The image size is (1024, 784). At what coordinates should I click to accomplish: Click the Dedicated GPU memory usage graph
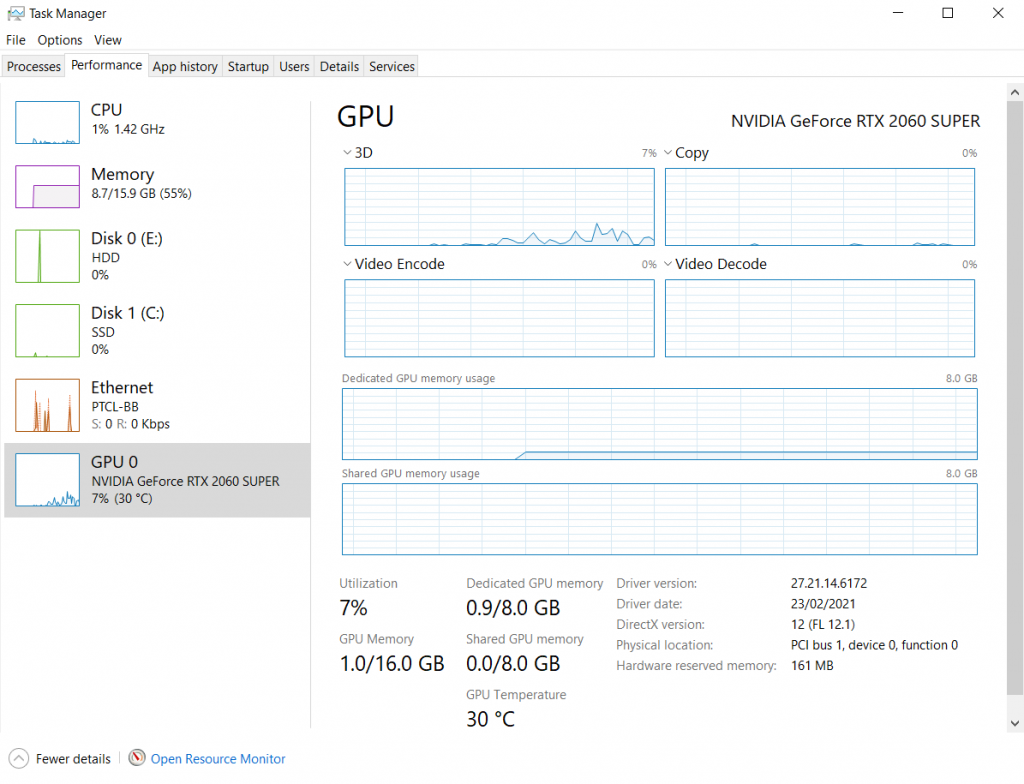(x=659, y=425)
